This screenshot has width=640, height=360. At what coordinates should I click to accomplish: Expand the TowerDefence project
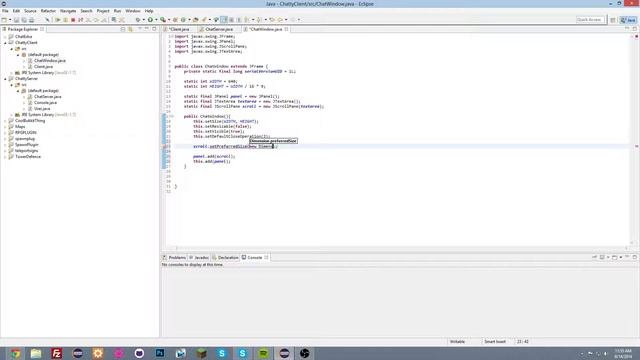pyautogui.click(x=5, y=157)
